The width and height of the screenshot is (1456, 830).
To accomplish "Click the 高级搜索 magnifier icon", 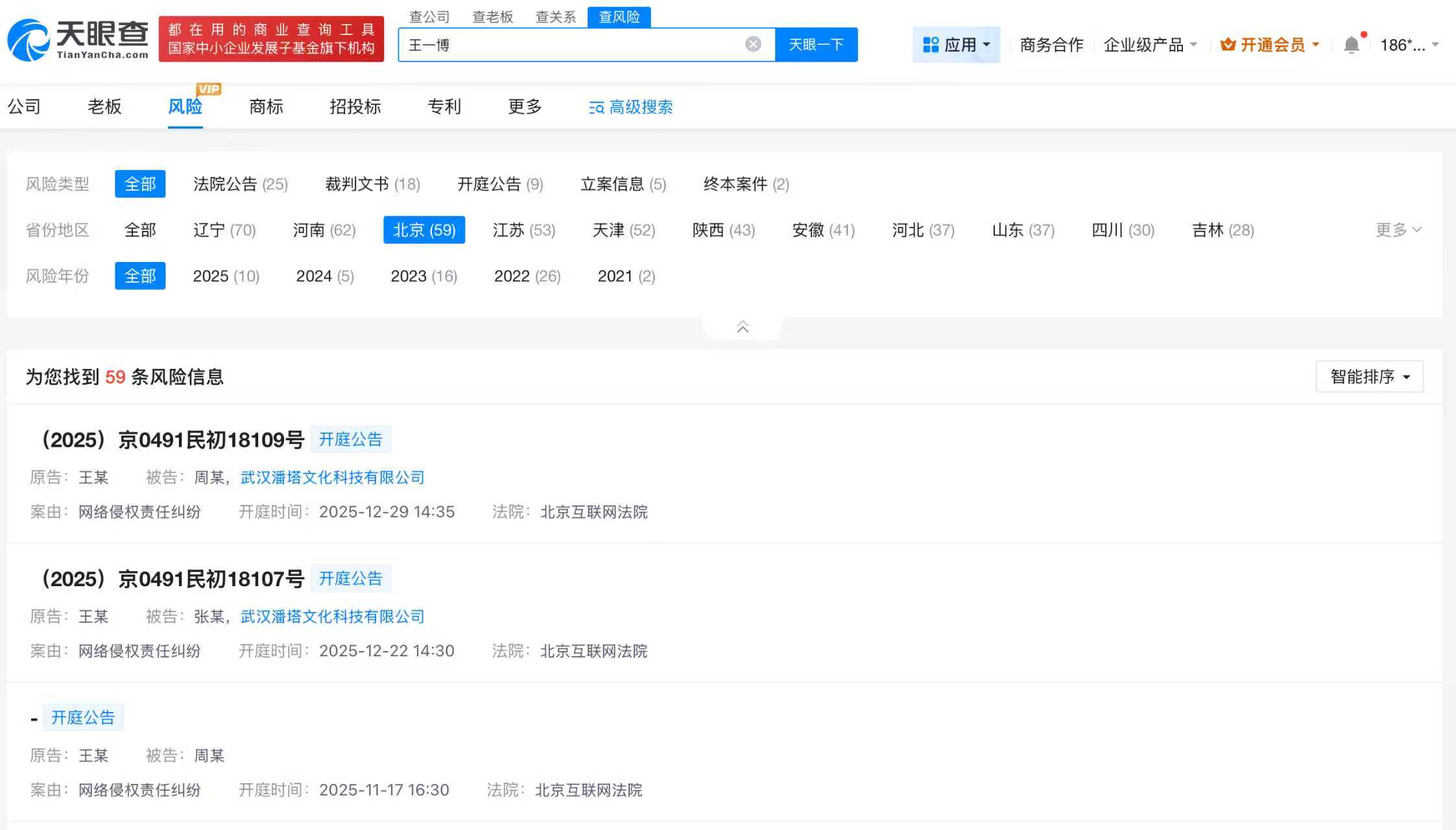I will (595, 108).
